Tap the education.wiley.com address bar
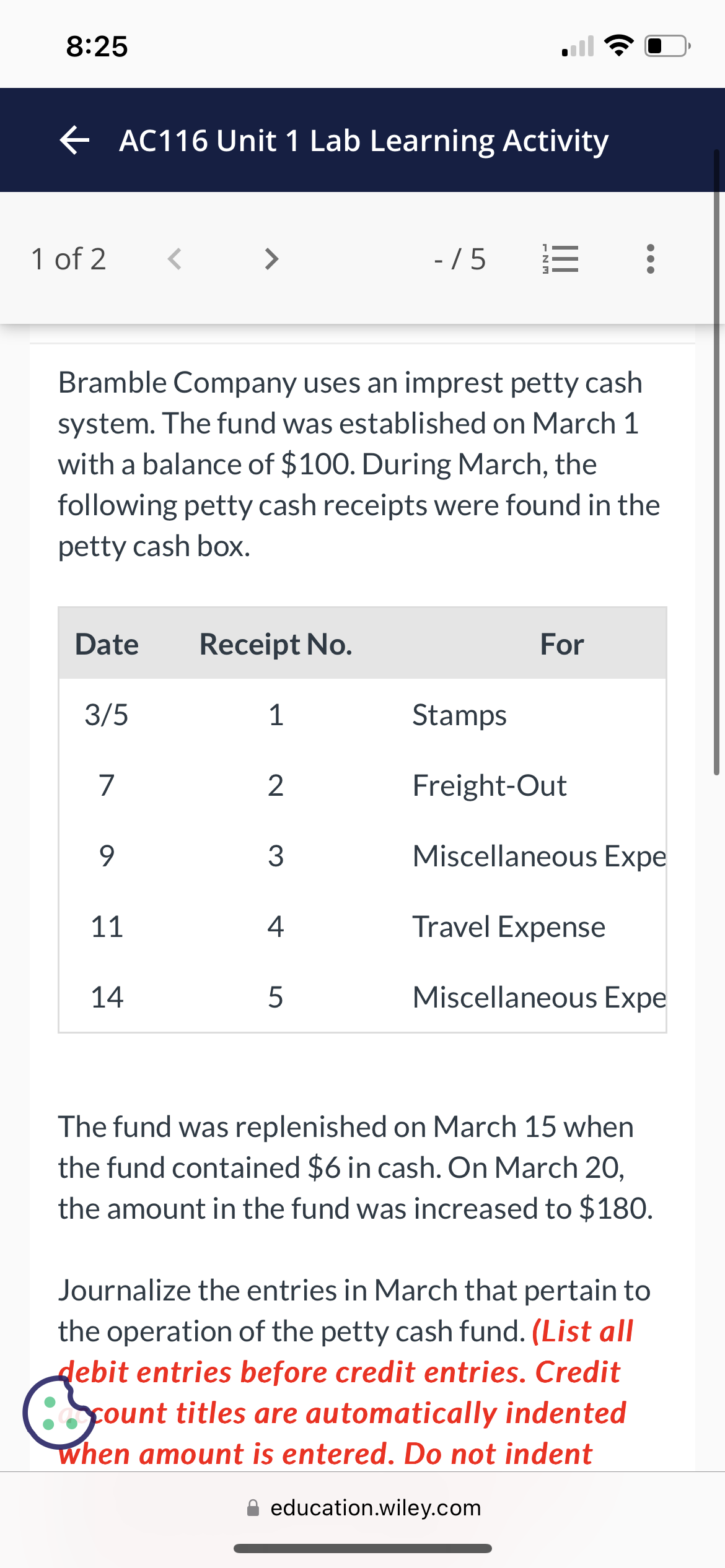 [x=376, y=1507]
